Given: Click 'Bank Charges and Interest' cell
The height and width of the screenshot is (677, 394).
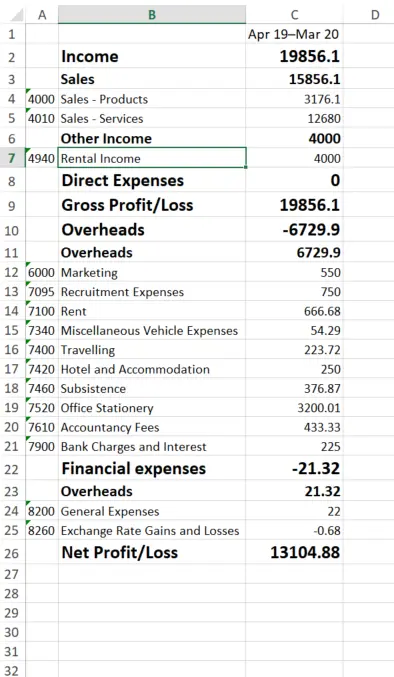Looking at the screenshot, I should [x=152, y=447].
